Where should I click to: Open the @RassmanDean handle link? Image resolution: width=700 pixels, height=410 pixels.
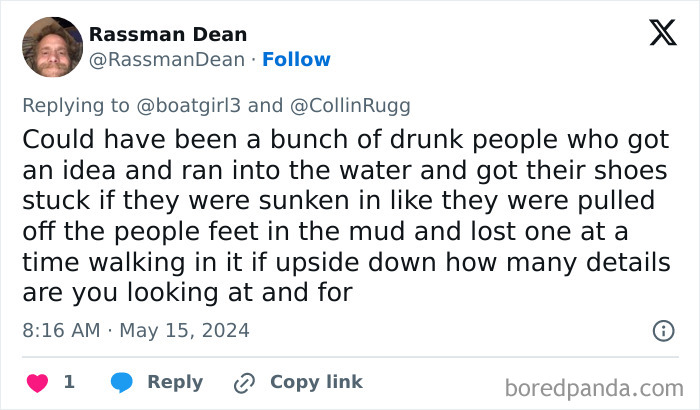(166, 60)
